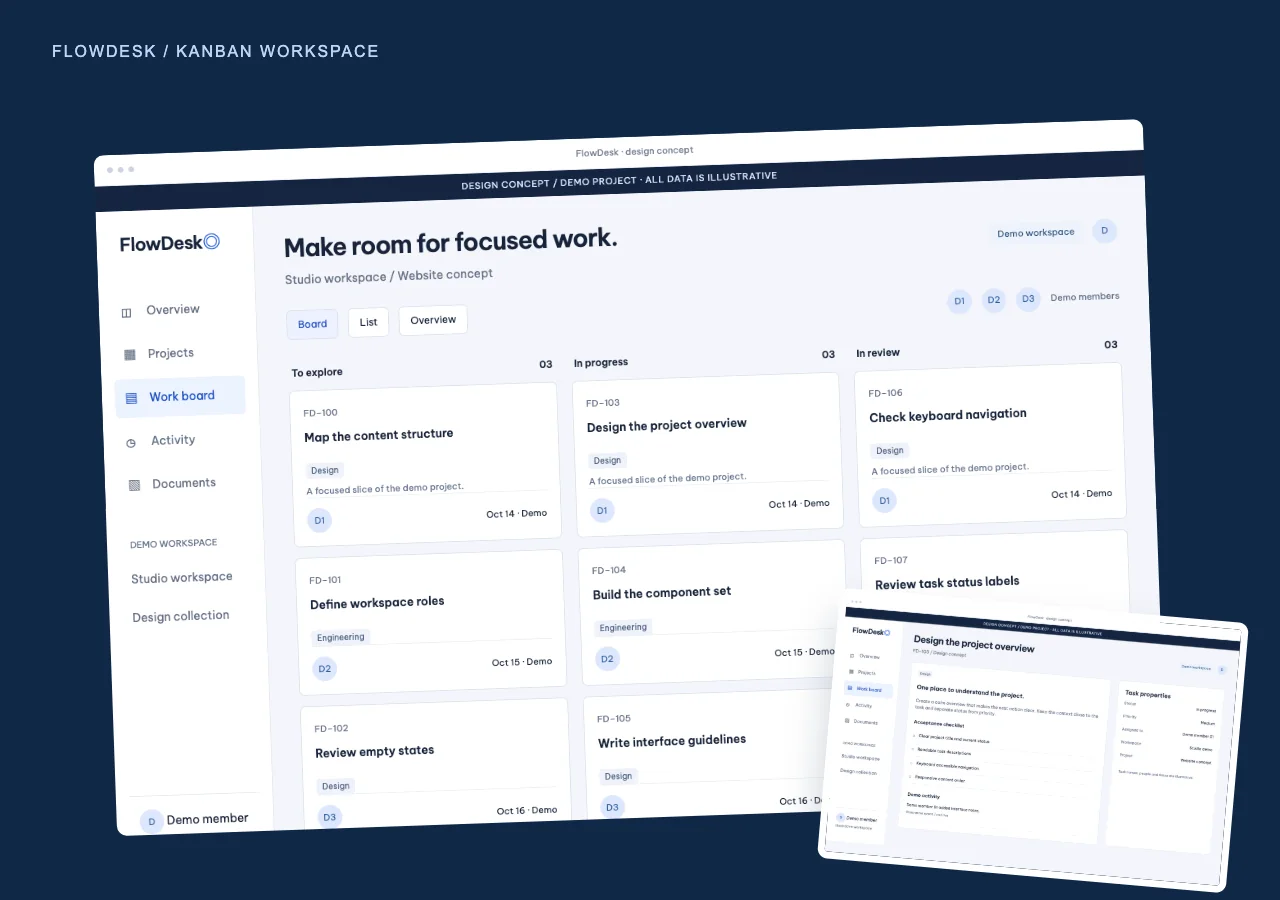This screenshot has height=900, width=1280.
Task: Select the Work board icon in the board window sidebar
Action: tap(131, 398)
